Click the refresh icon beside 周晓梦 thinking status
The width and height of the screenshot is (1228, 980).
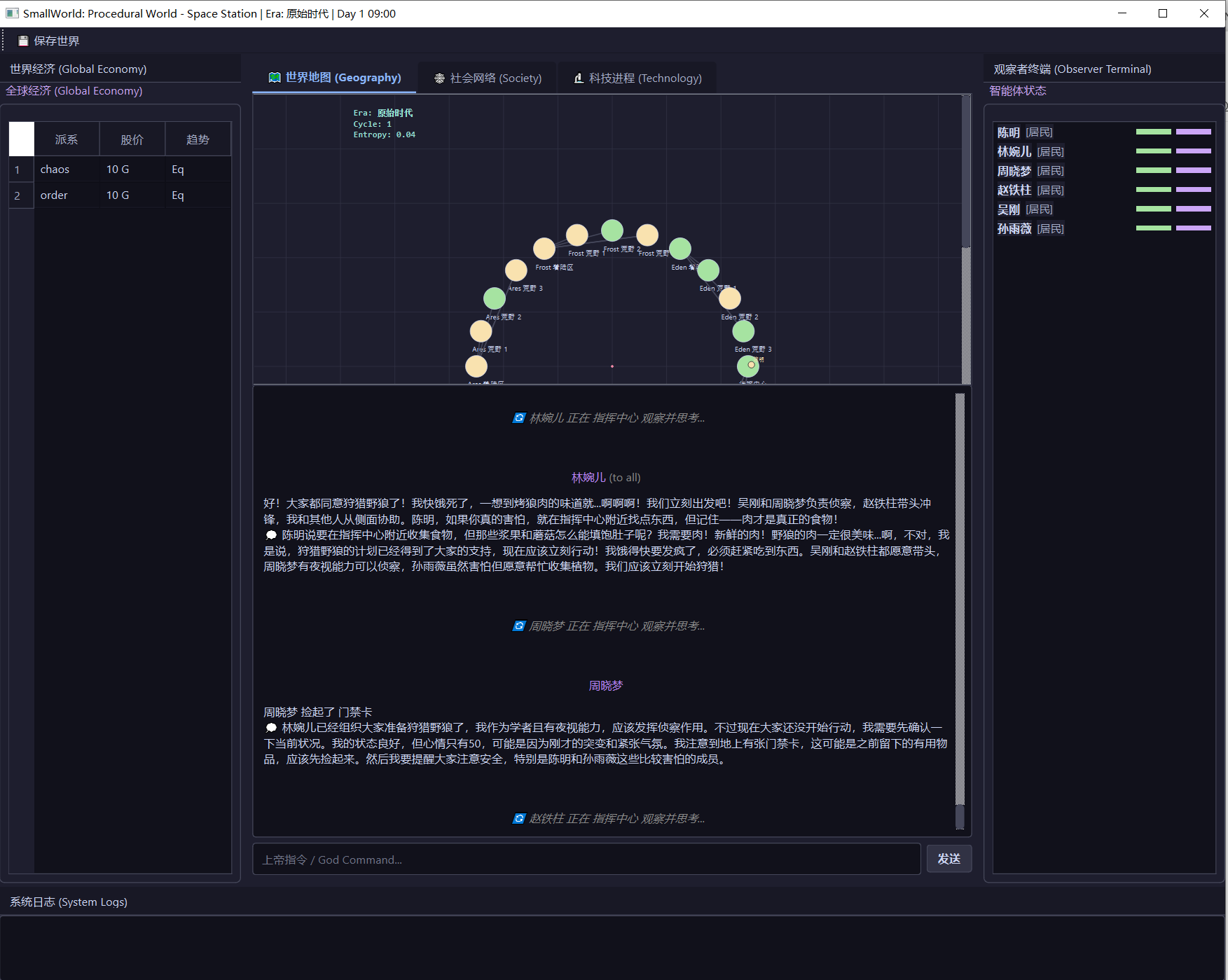(519, 626)
